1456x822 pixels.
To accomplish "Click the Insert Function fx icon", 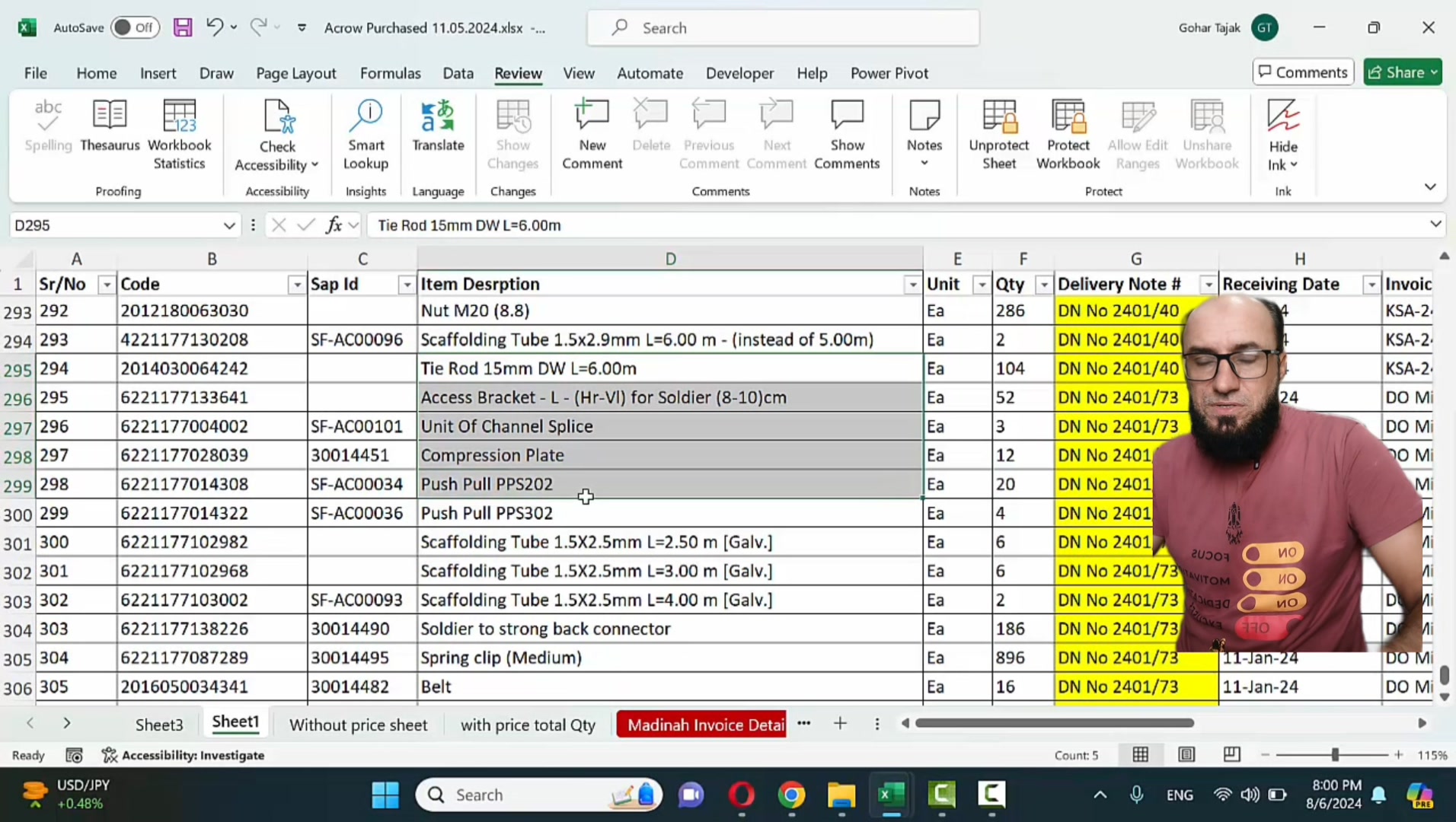I will [x=334, y=225].
